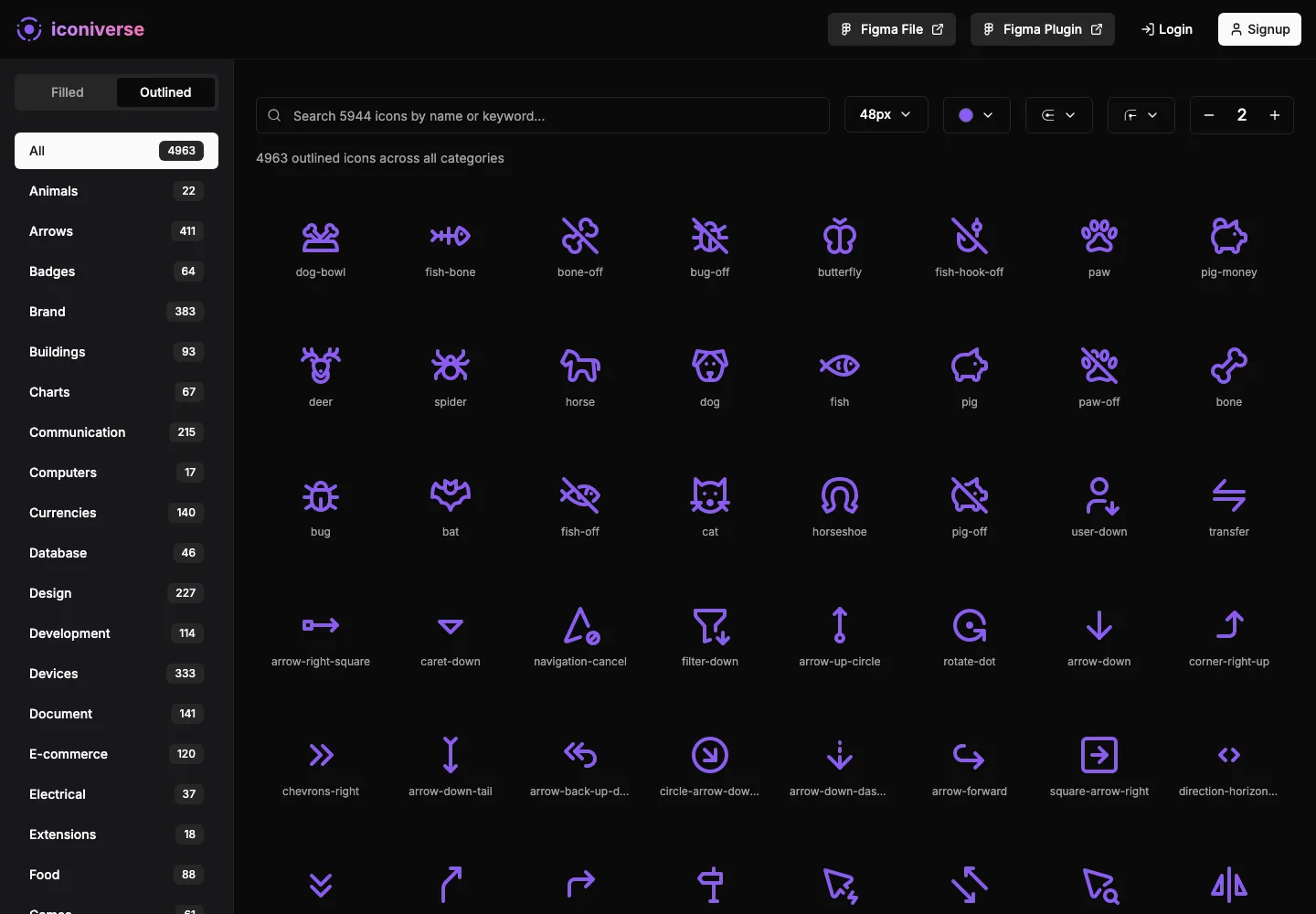1316x914 pixels.
Task: Choose the bat icon
Action: click(x=451, y=496)
